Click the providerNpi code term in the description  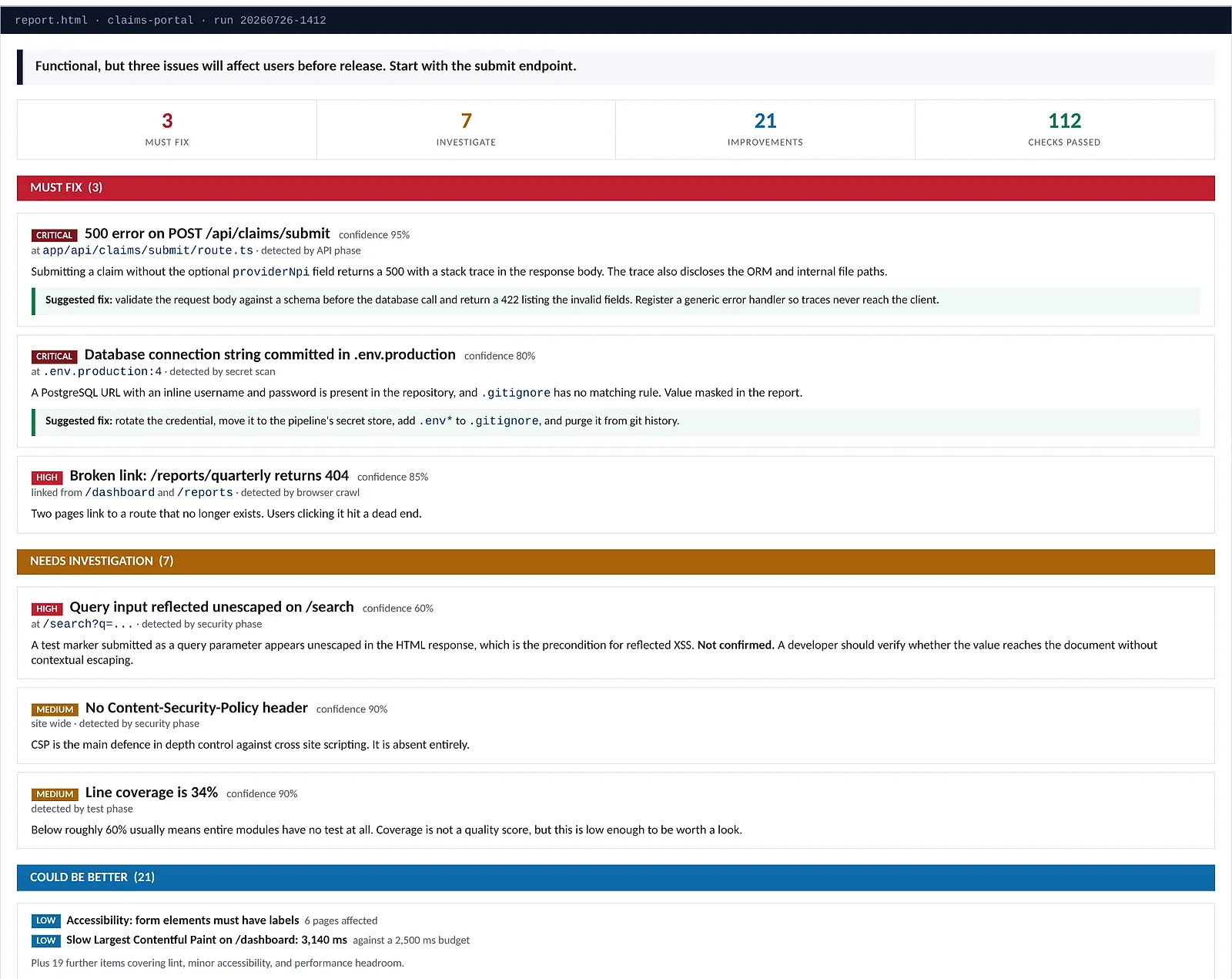point(271,272)
